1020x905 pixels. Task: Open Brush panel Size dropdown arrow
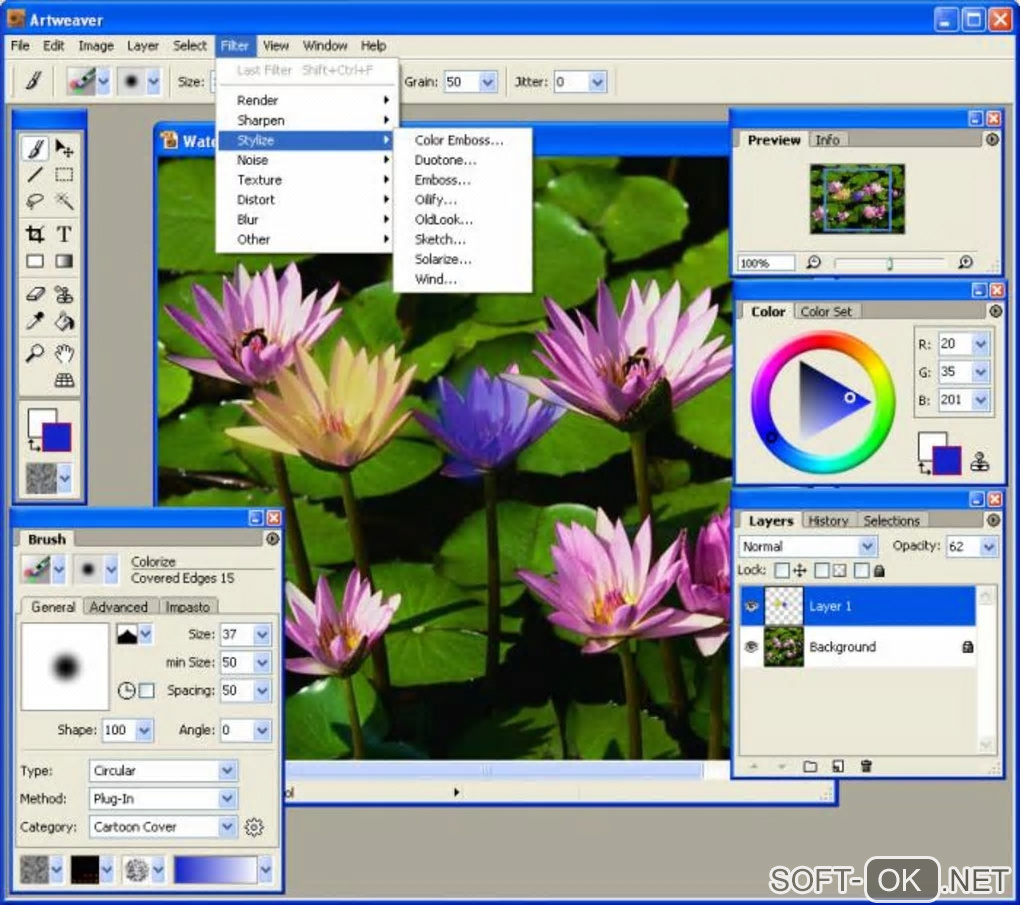click(262, 634)
